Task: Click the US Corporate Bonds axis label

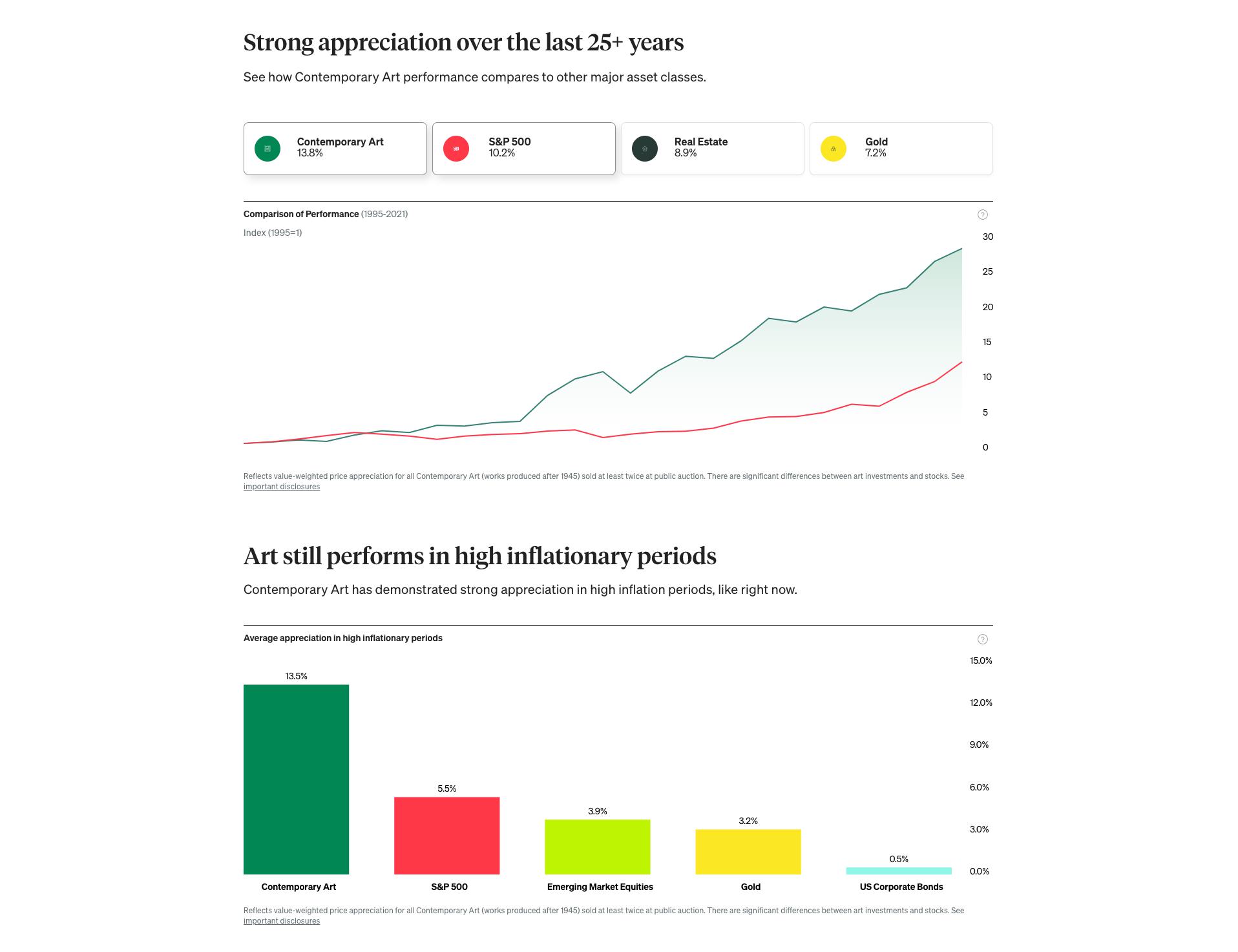Action: (x=901, y=887)
